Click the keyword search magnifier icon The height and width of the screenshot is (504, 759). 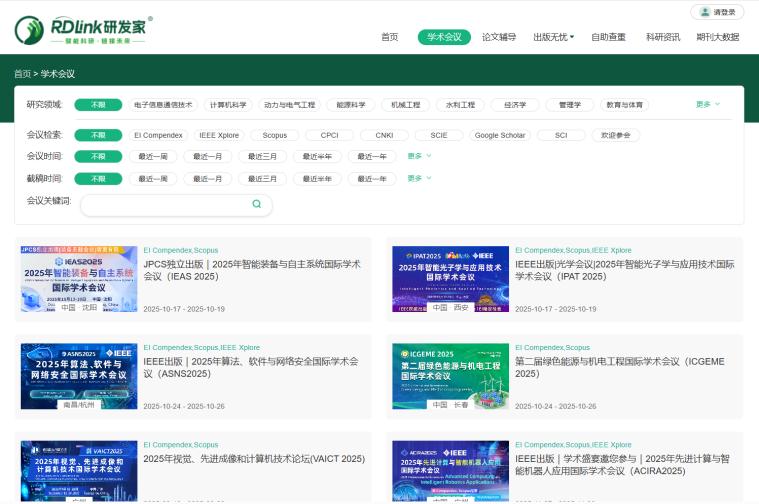tap(256, 204)
